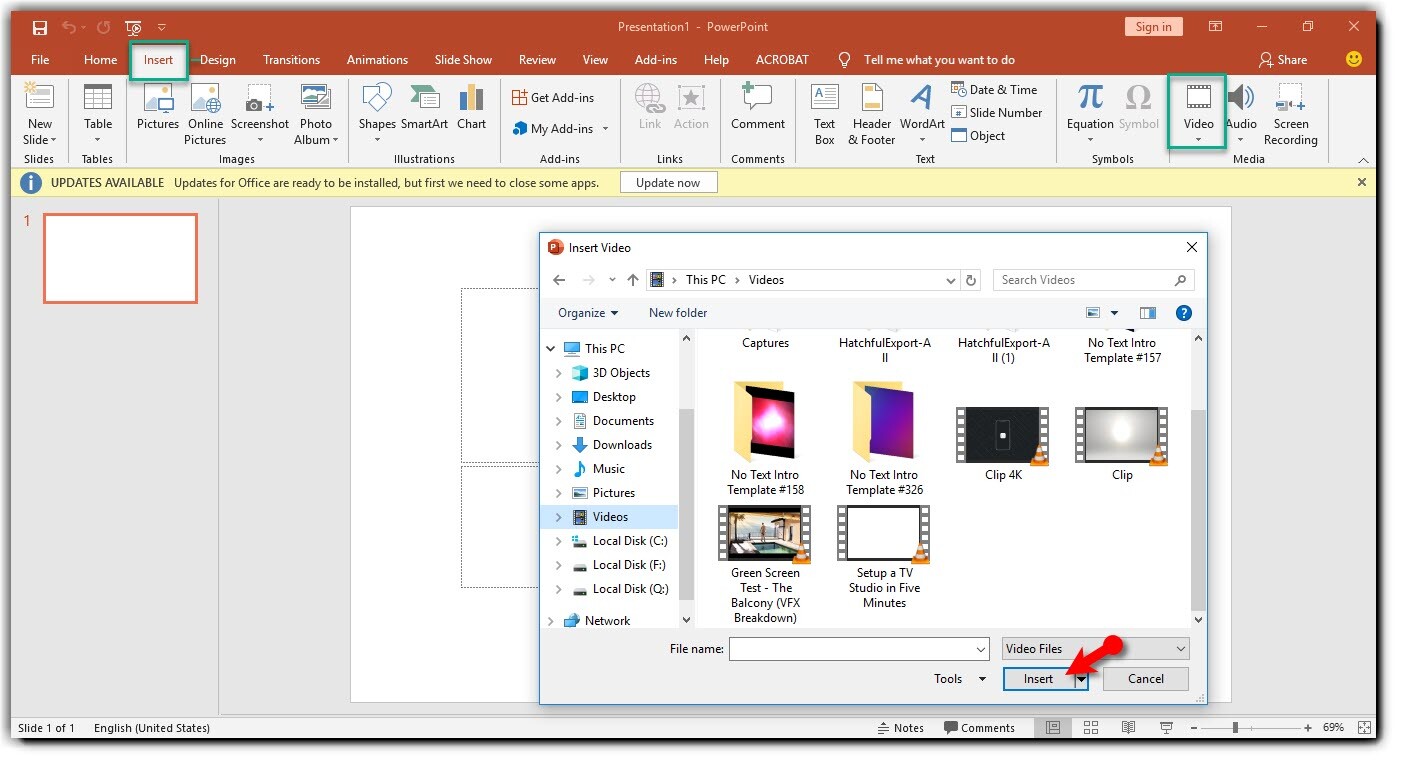Switch to Reading View in status bar

pyautogui.click(x=1129, y=728)
